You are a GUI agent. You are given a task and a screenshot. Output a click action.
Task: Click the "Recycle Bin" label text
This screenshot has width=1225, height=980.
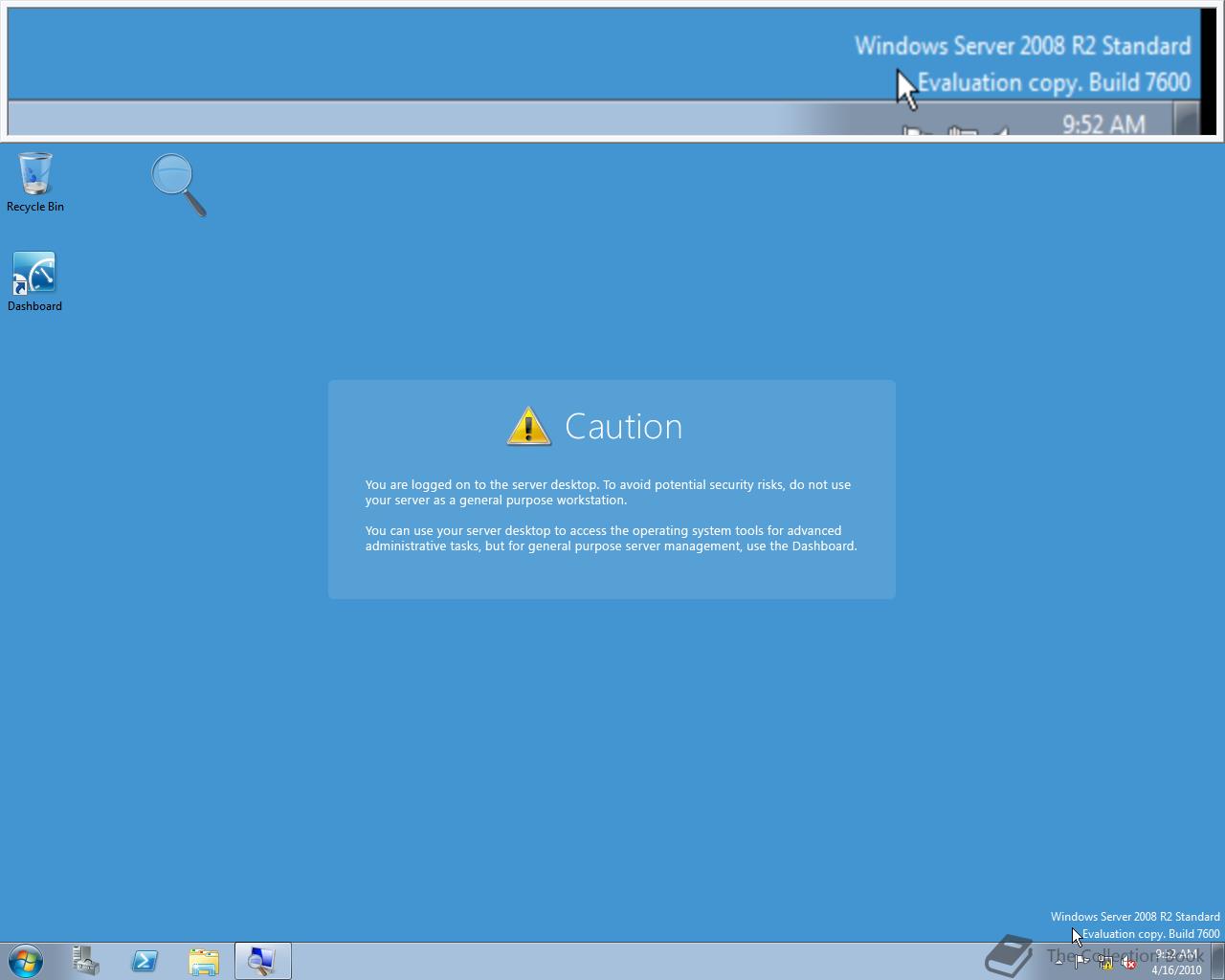point(35,207)
